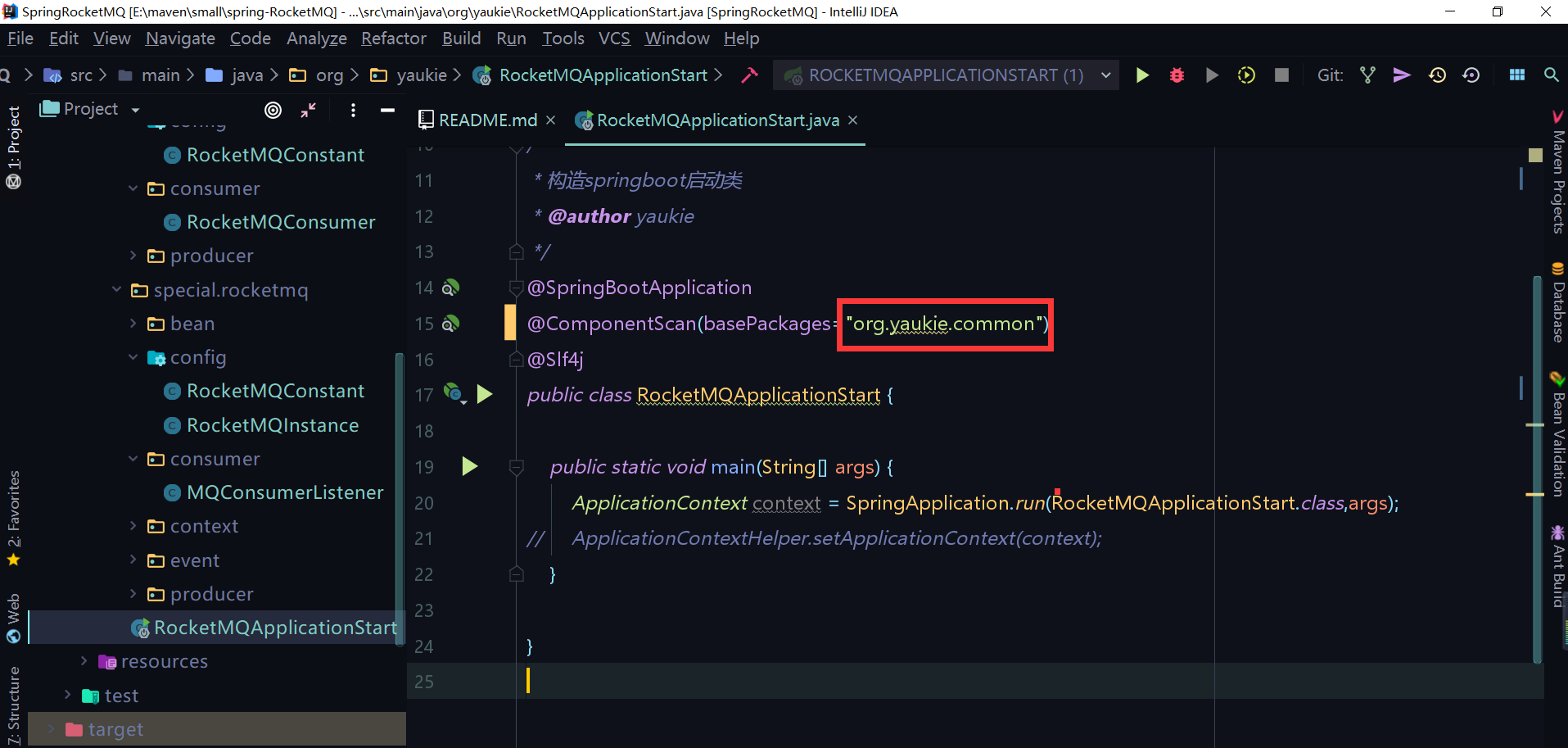Viewport: 1568px width, 748px height.
Task: Click the yellow inspection status indicator
Action: point(1535,155)
